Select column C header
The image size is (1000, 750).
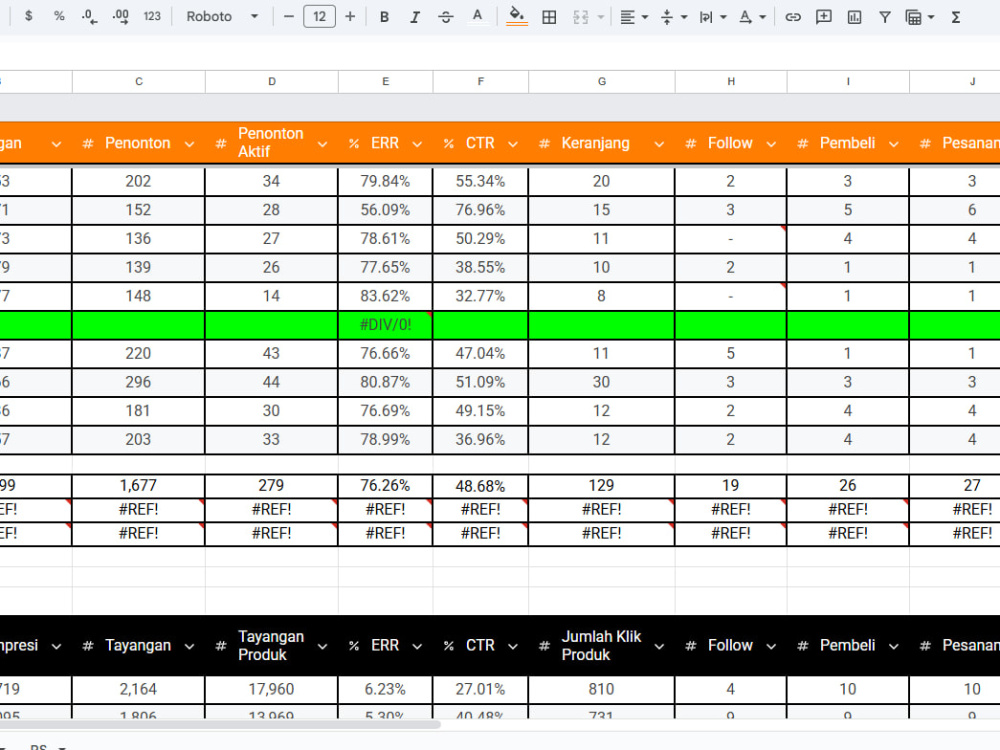pos(139,82)
